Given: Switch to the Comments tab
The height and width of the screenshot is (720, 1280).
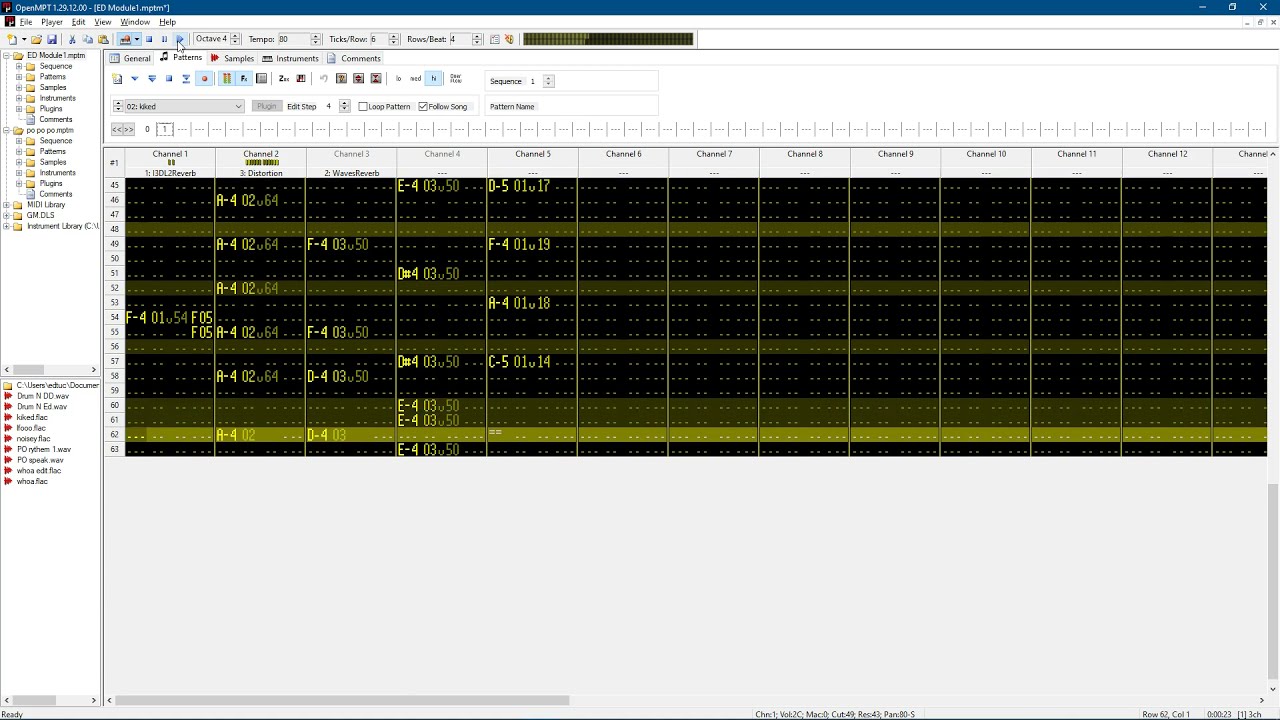Looking at the screenshot, I should click(x=354, y=58).
